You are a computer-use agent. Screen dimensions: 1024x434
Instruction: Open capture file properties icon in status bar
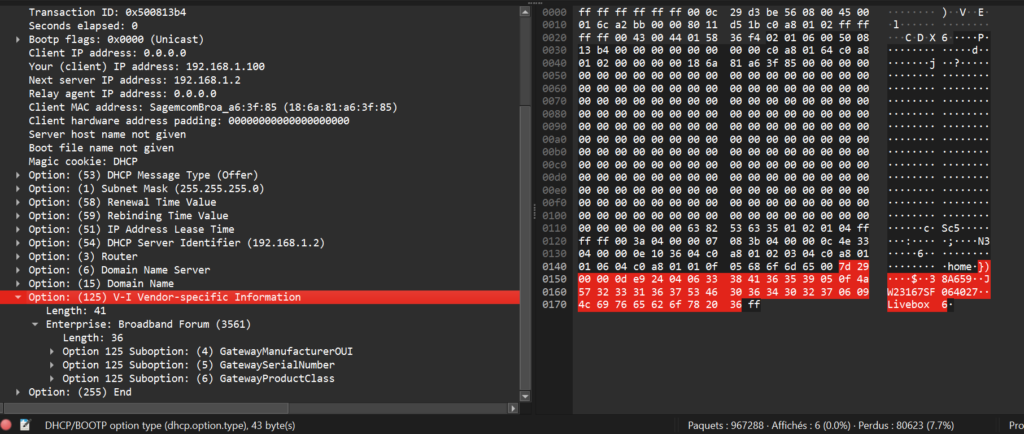tap(25, 426)
